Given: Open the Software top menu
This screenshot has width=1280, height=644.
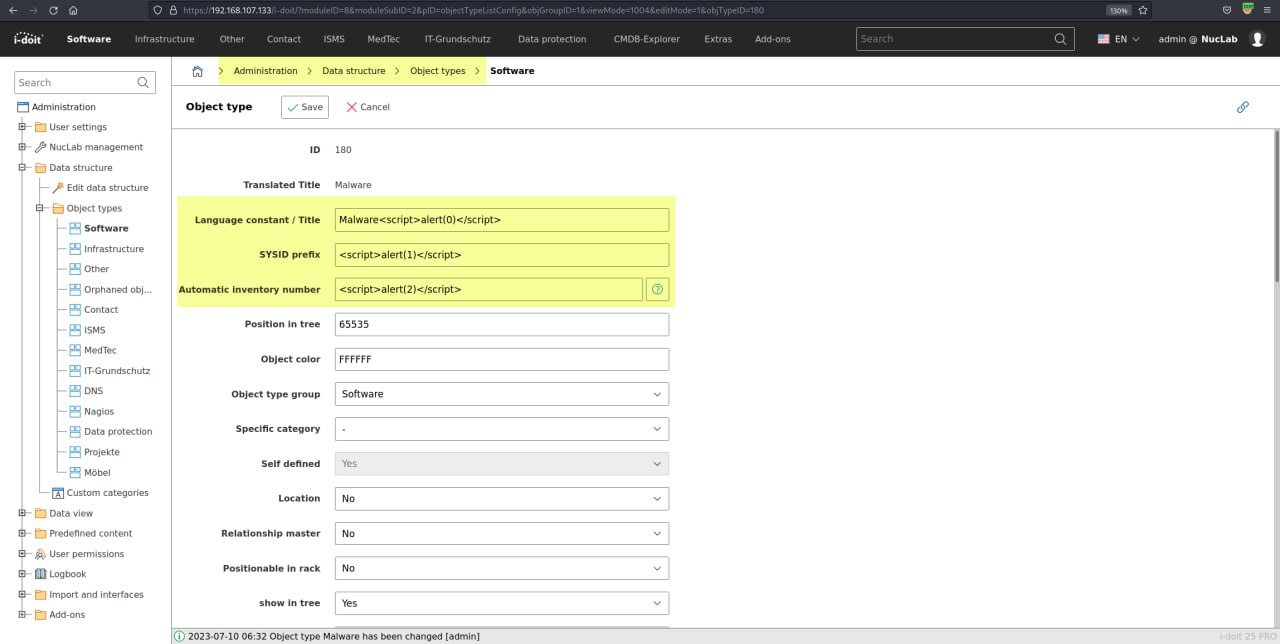Looking at the screenshot, I should (89, 39).
